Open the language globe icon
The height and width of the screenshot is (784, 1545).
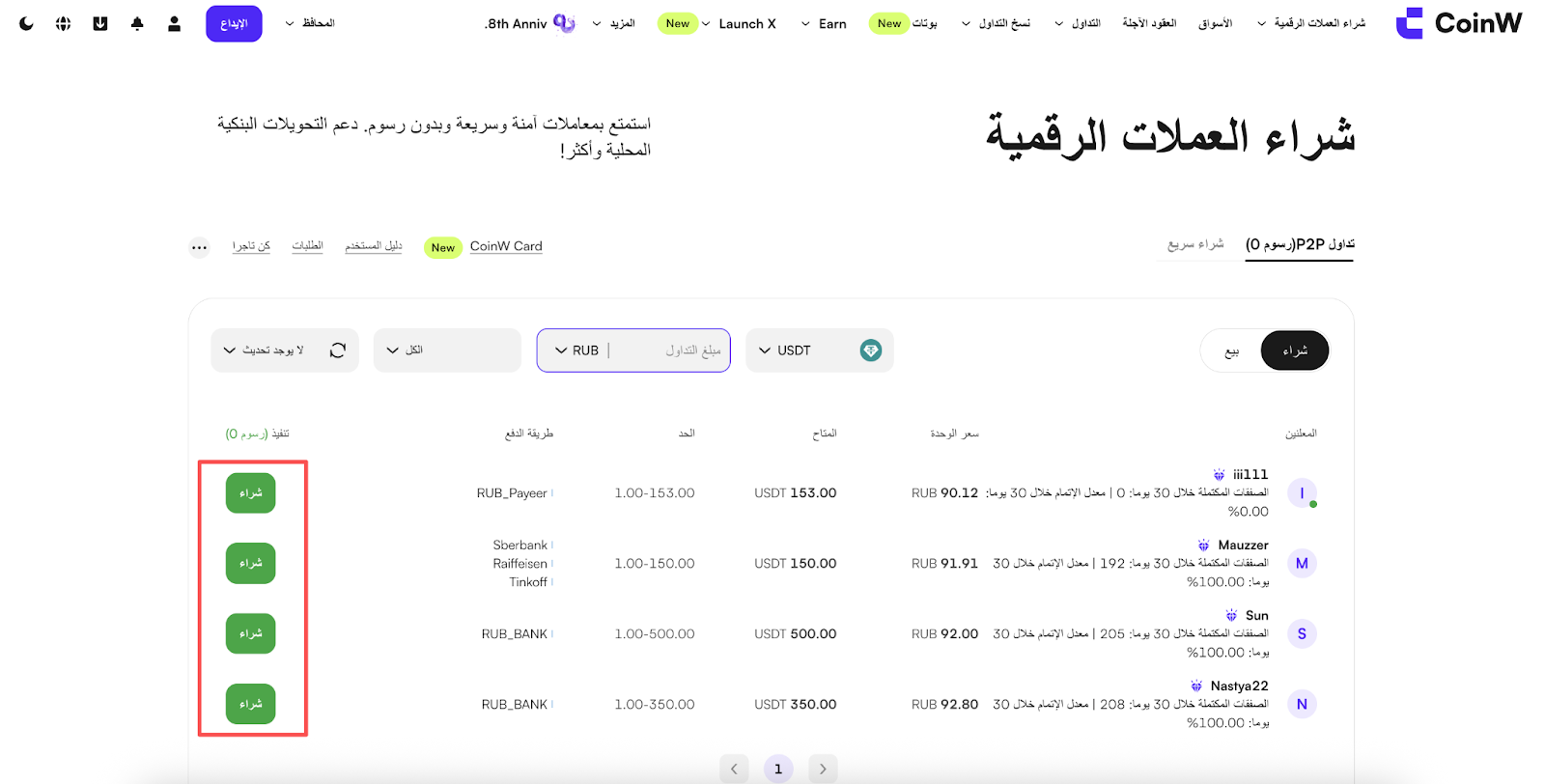coord(63,23)
